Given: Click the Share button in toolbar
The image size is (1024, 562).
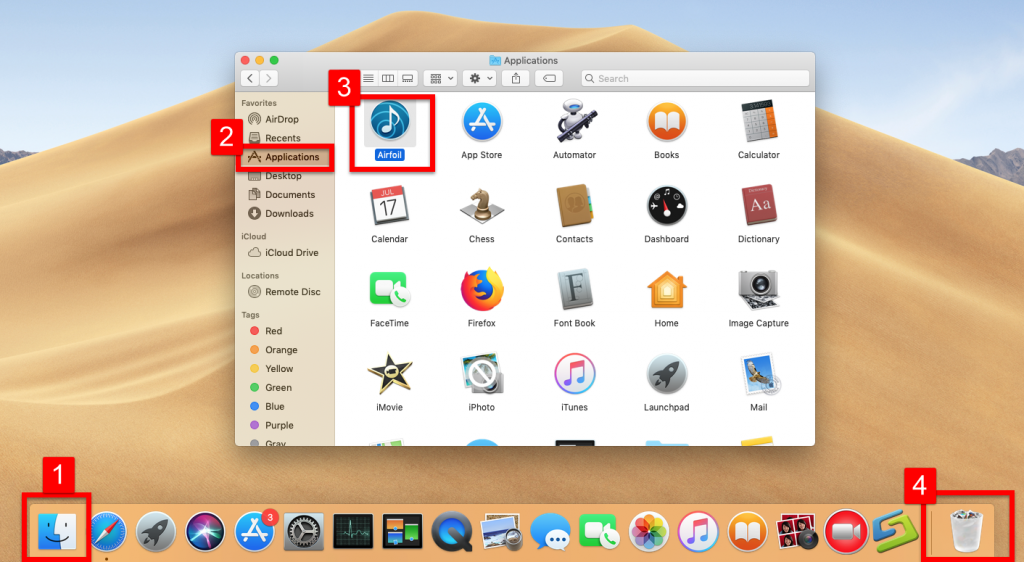Looking at the screenshot, I should [516, 78].
